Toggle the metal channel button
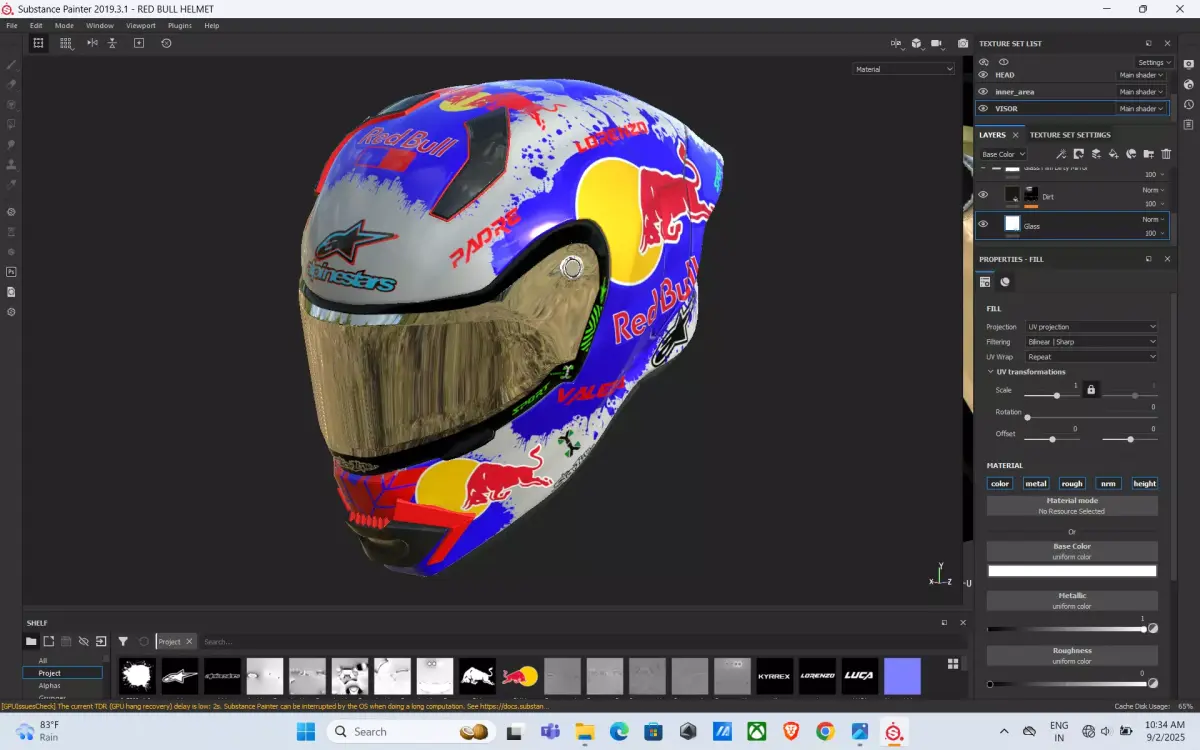This screenshot has width=1200, height=750. pyautogui.click(x=1036, y=483)
